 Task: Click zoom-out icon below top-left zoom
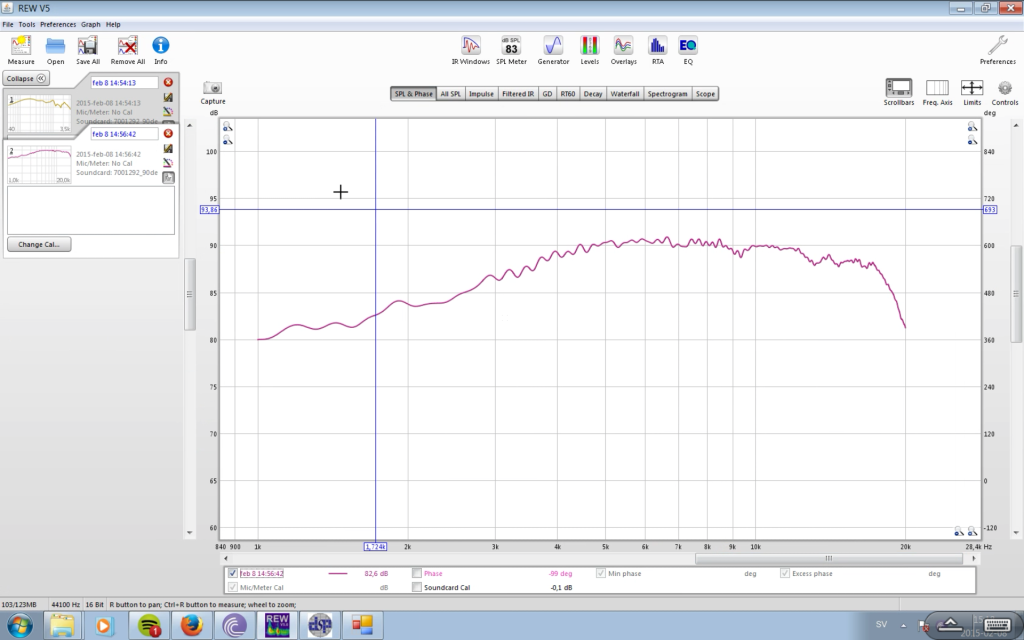click(227, 140)
